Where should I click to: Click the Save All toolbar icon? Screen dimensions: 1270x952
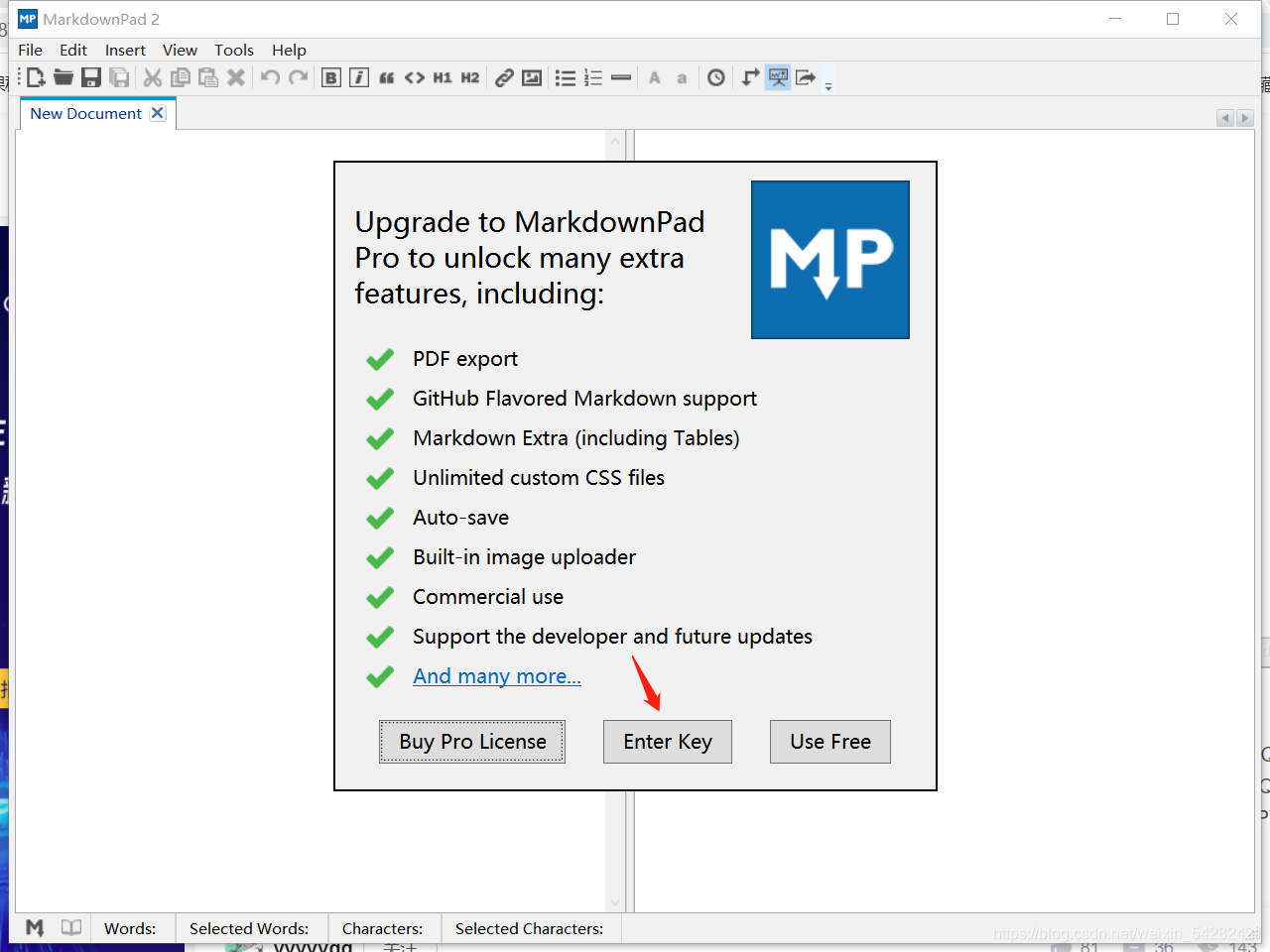(x=119, y=77)
